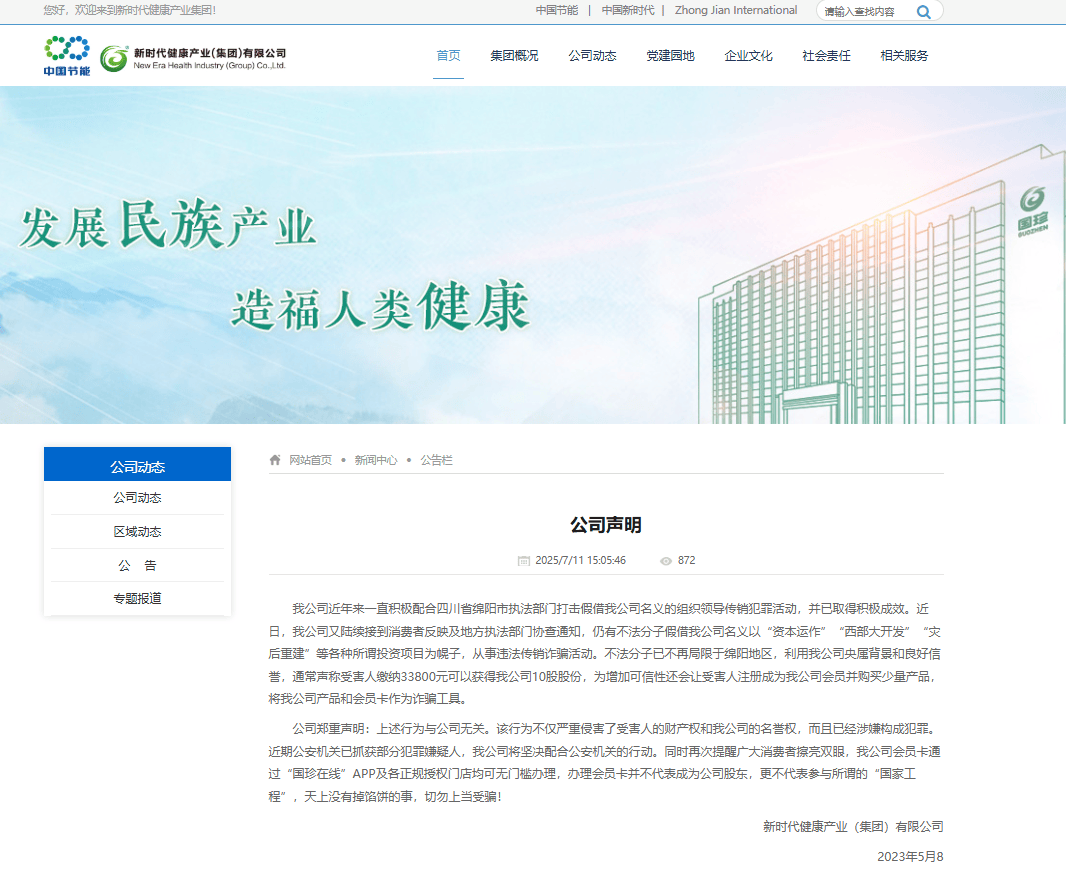Click the paragraph starting 我公司近年来
1066x880 pixels.
pos(606,654)
